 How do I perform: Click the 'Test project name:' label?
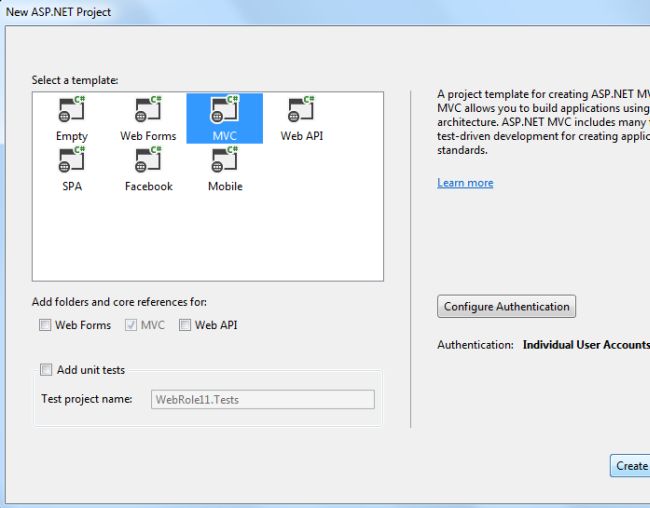pyautogui.click(x=87, y=399)
